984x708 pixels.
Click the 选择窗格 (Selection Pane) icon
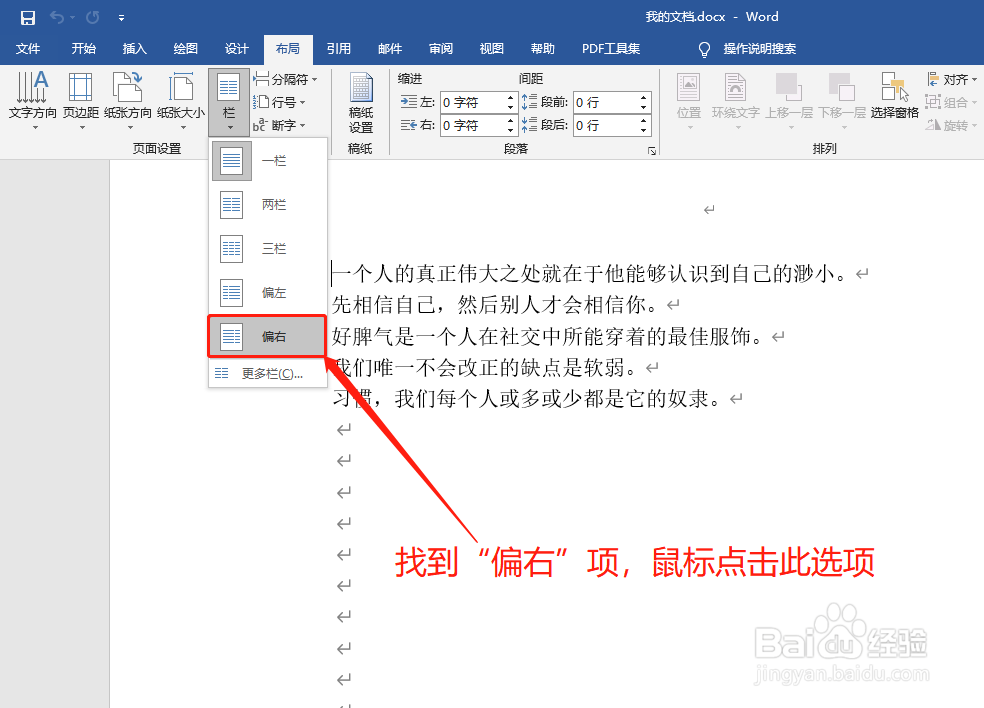(x=893, y=100)
